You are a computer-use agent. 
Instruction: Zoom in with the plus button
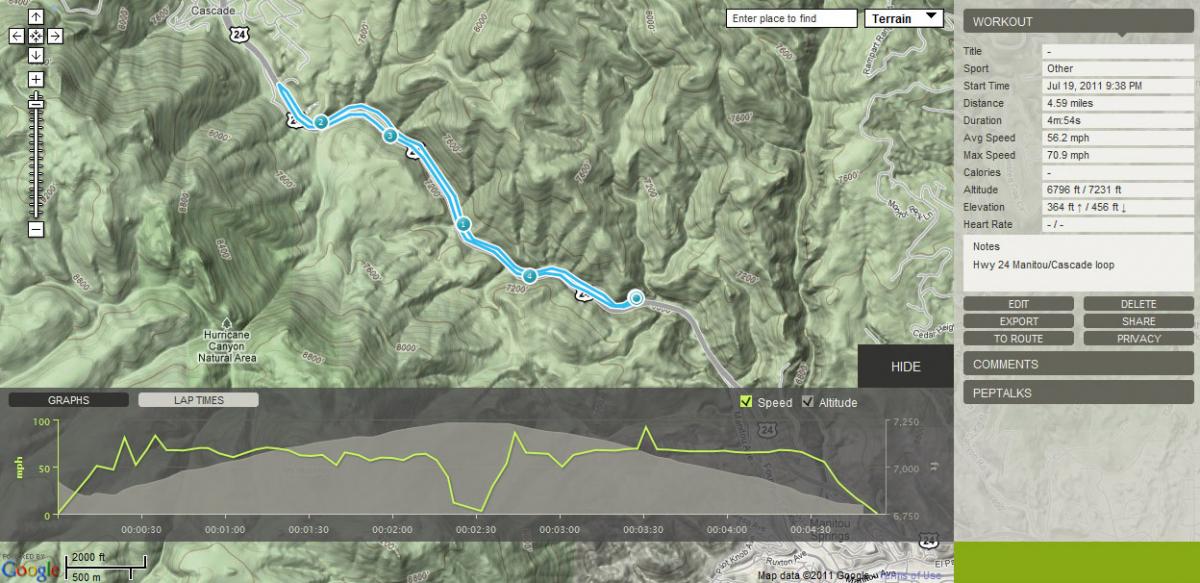pyautogui.click(x=36, y=79)
